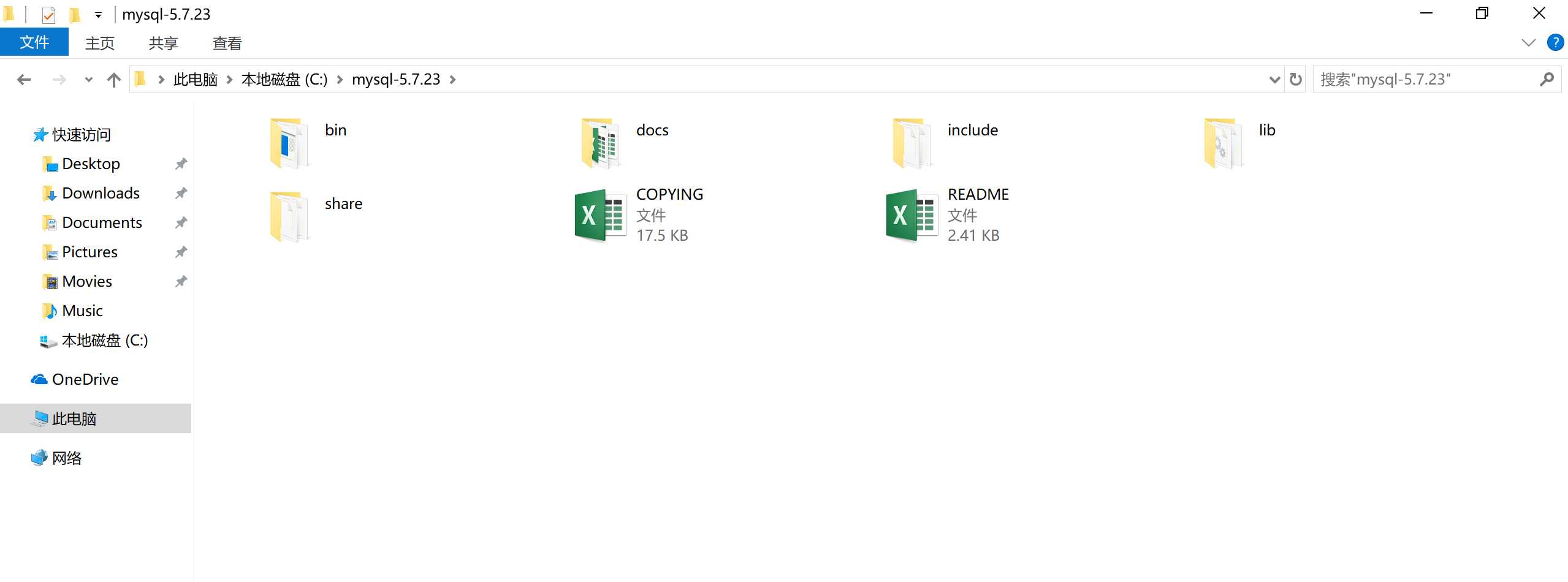
Task: Open the address bar history dropdown
Action: [1274, 80]
